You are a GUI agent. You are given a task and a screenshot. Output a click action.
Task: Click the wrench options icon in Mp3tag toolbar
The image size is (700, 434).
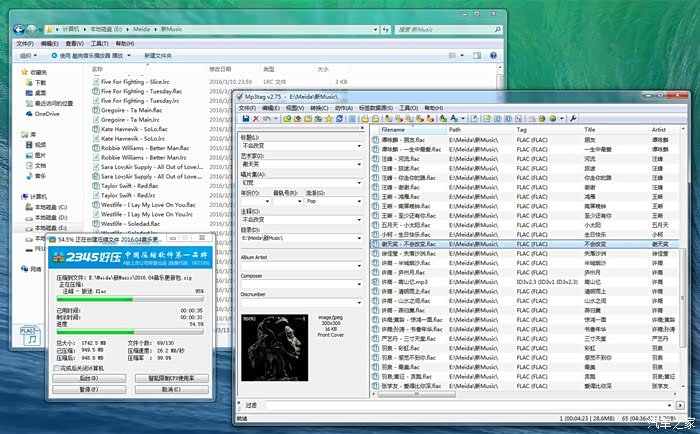pyautogui.click(x=572, y=118)
